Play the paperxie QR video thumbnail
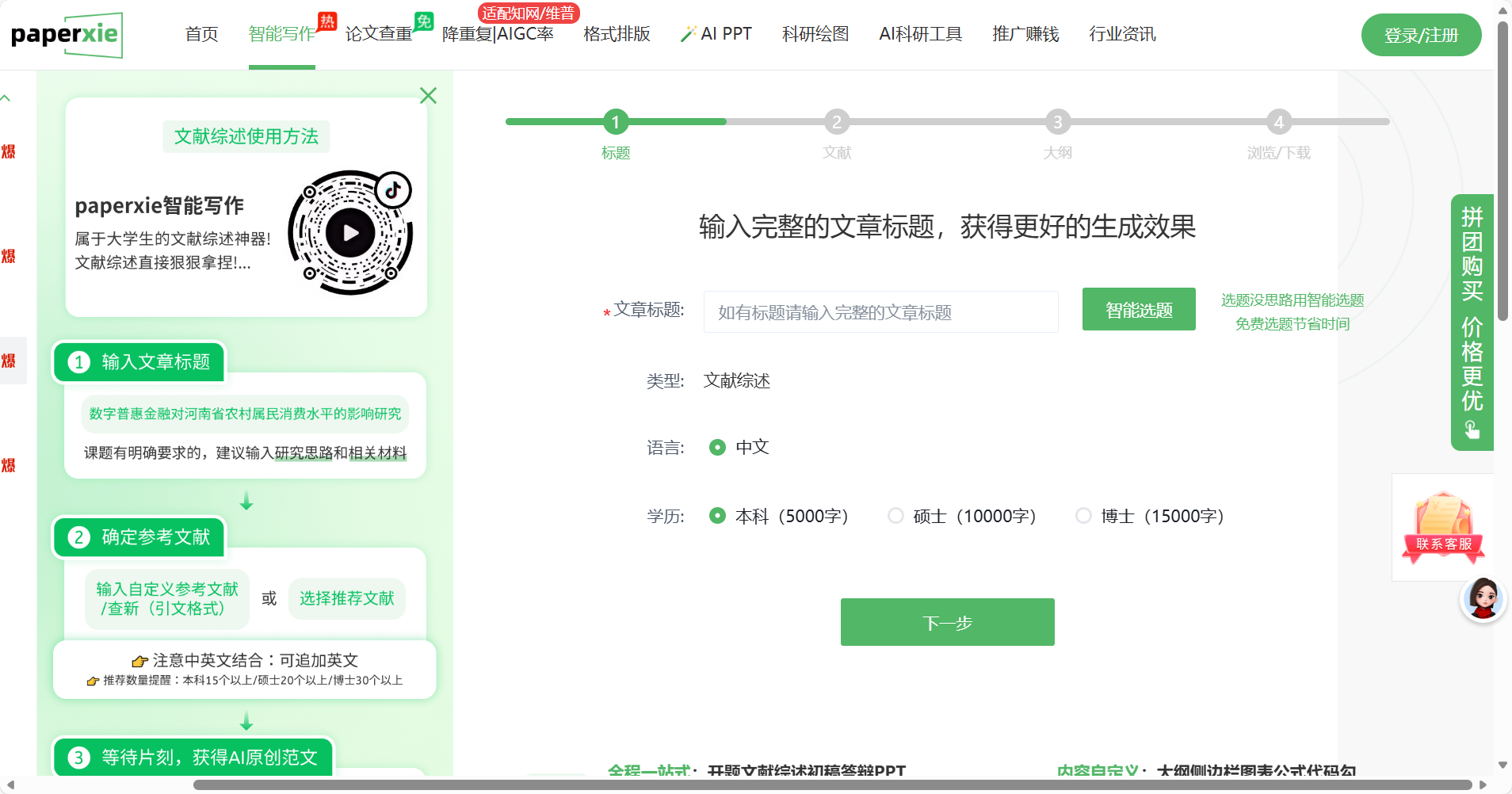The height and width of the screenshot is (794, 1512). (x=350, y=233)
